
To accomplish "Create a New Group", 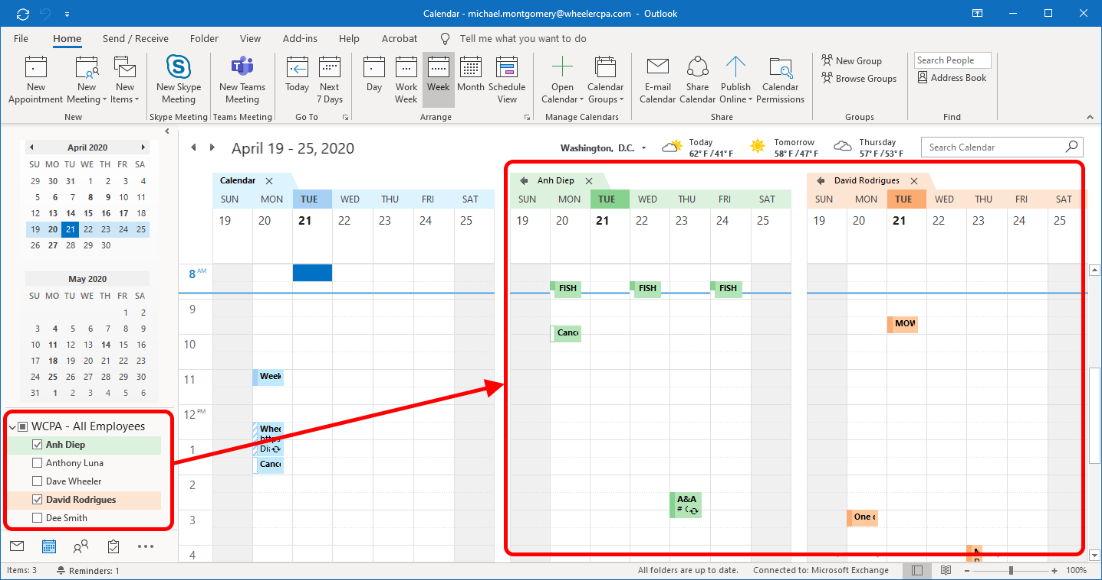I will point(851,60).
